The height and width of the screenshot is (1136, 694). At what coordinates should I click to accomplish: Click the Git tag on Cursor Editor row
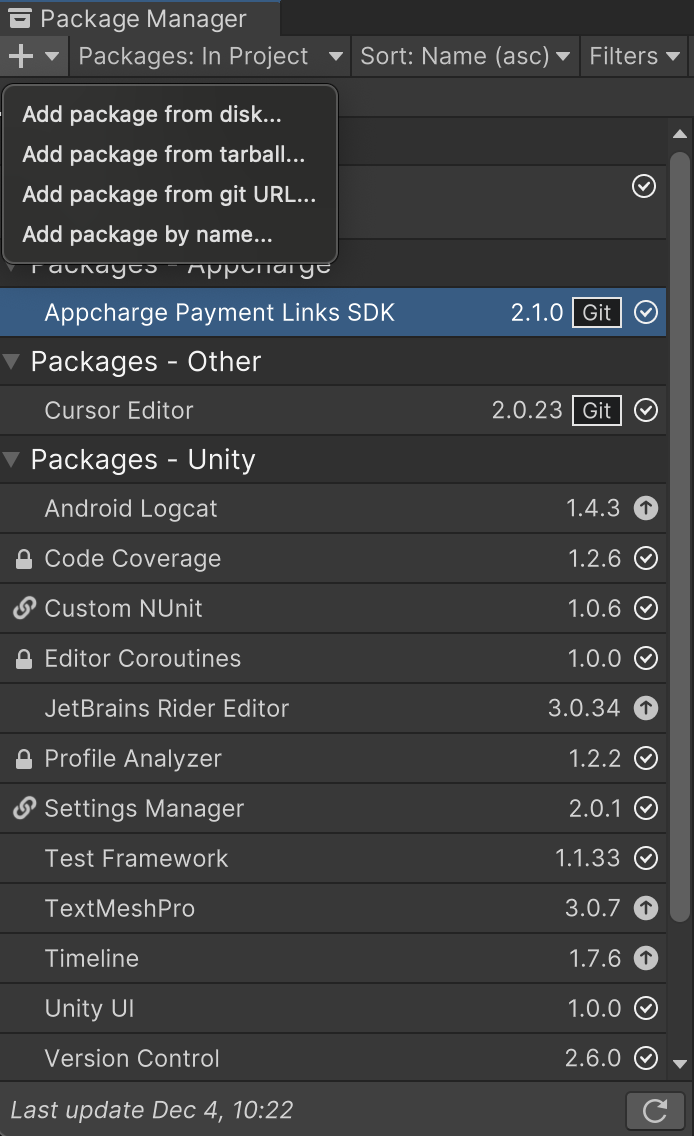click(x=597, y=410)
